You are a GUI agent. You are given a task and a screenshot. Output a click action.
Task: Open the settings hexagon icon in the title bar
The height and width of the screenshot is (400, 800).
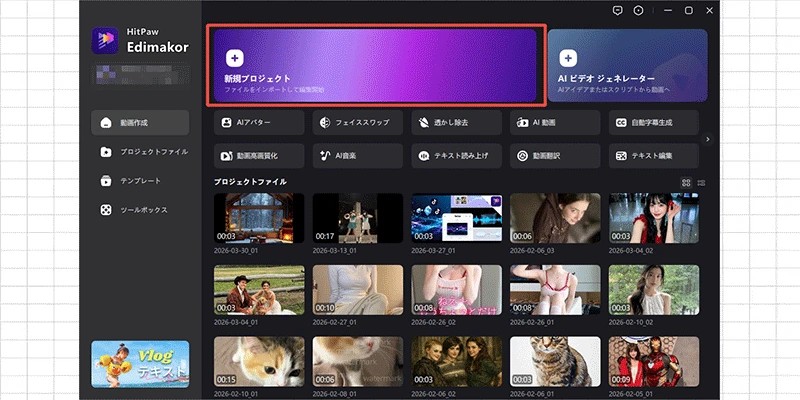(638, 11)
